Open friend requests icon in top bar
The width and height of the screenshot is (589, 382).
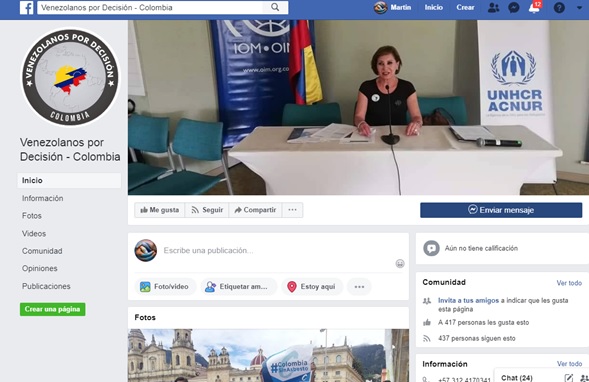click(x=493, y=8)
